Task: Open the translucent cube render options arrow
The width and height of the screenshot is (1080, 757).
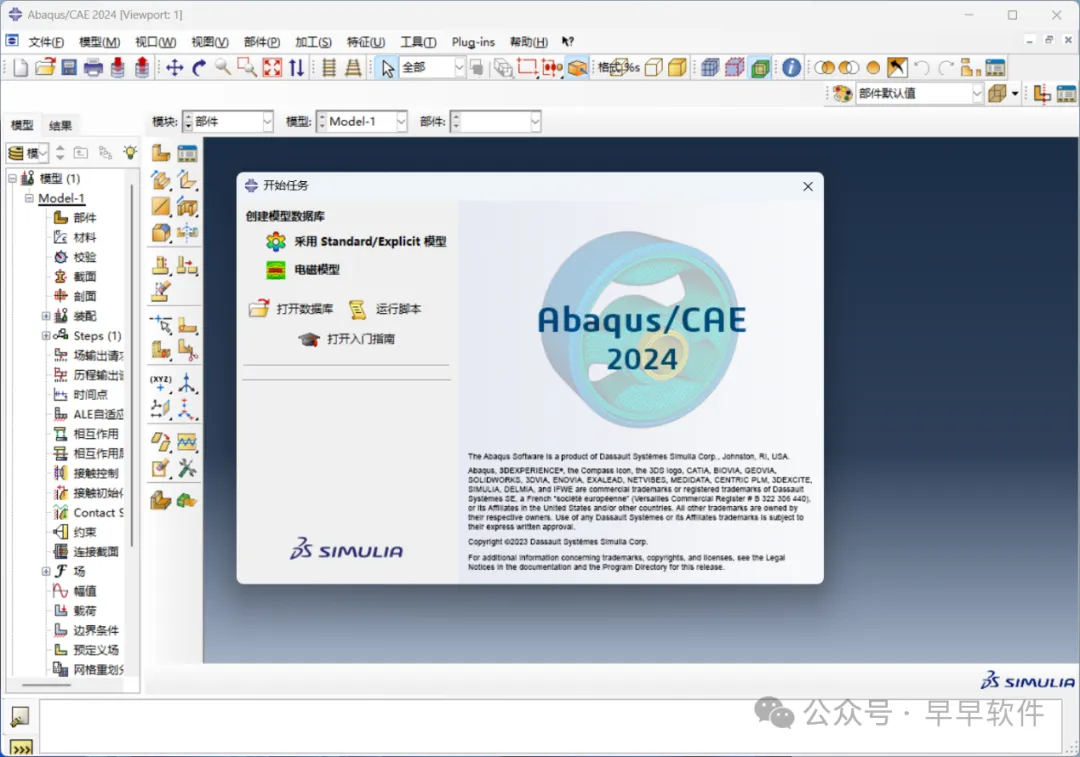Action: tap(1015, 93)
